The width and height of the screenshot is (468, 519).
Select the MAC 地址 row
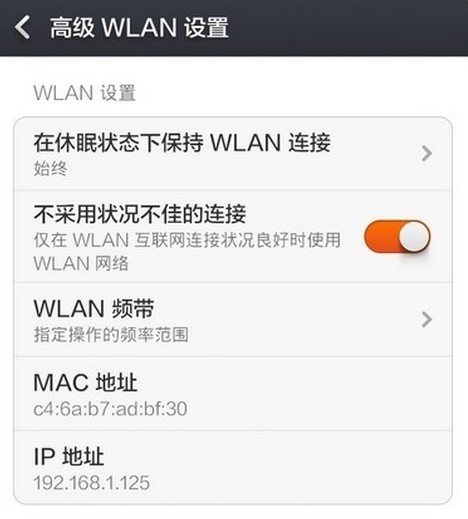pos(233,394)
